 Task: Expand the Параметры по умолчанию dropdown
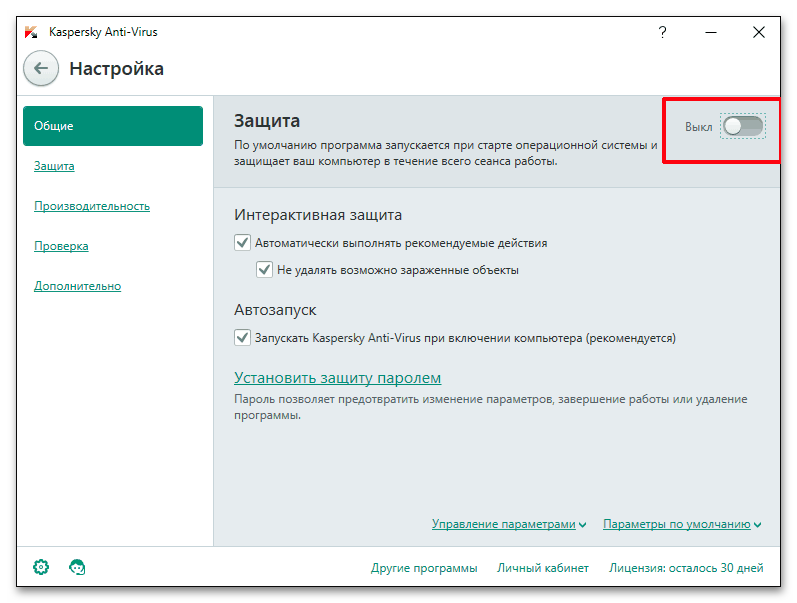click(682, 524)
